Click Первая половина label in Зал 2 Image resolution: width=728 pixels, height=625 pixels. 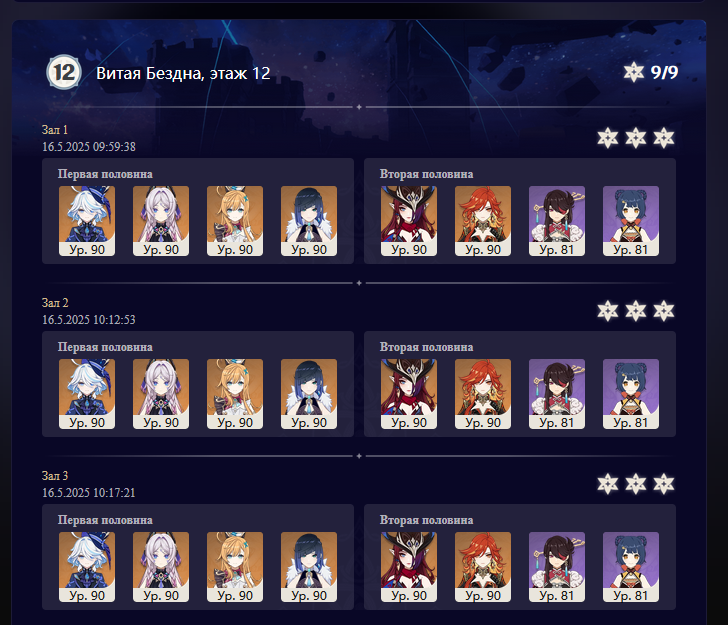[105, 347]
